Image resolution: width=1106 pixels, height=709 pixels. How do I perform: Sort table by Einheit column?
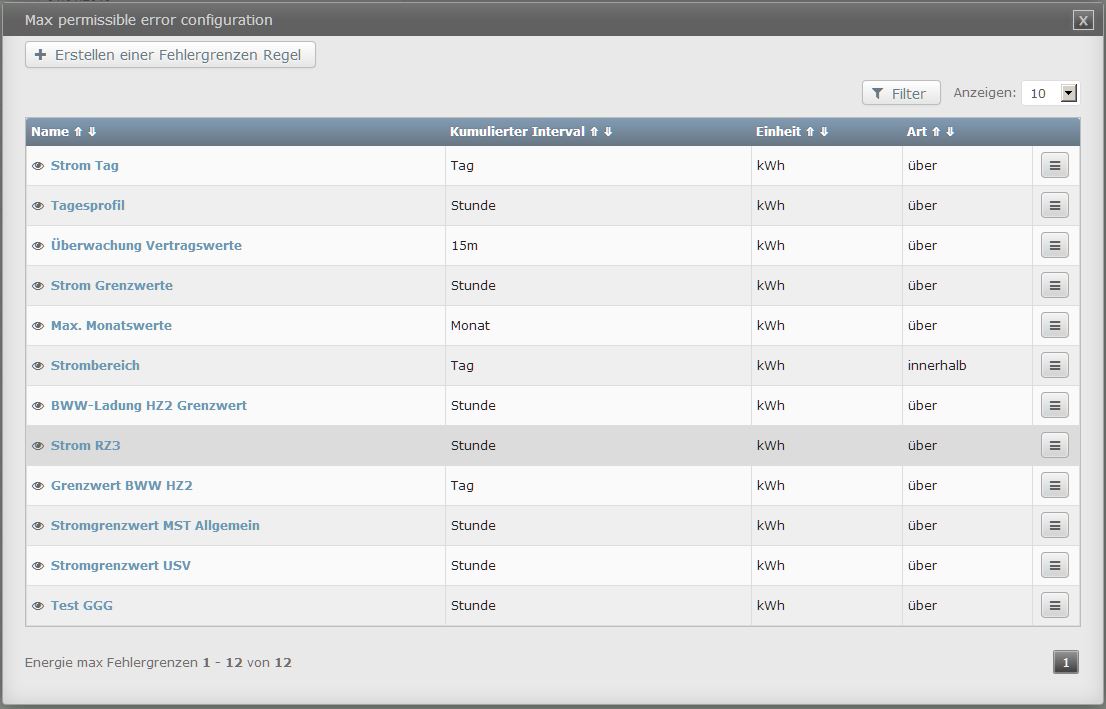(x=792, y=131)
